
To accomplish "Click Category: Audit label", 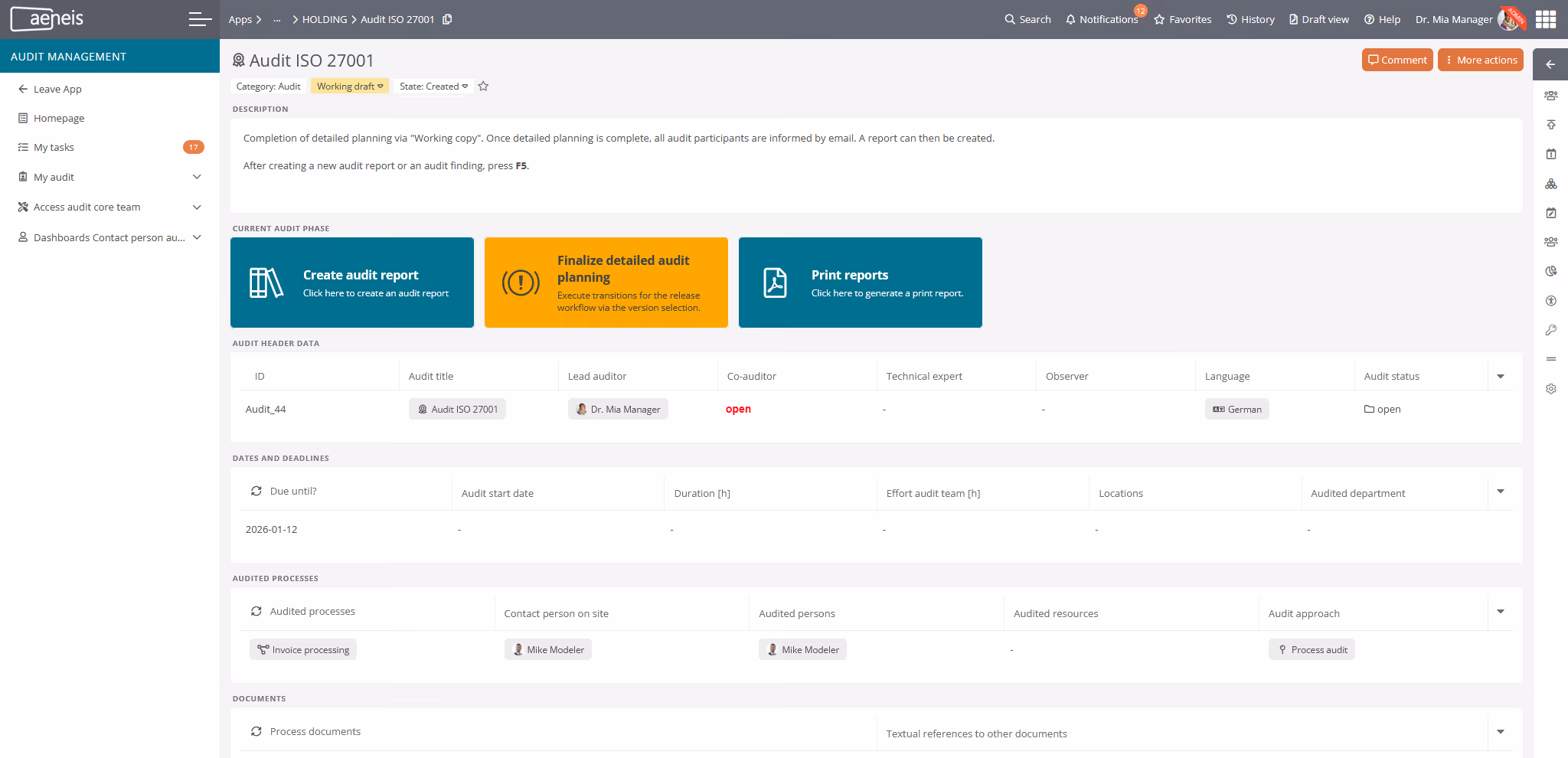I will (x=268, y=87).
